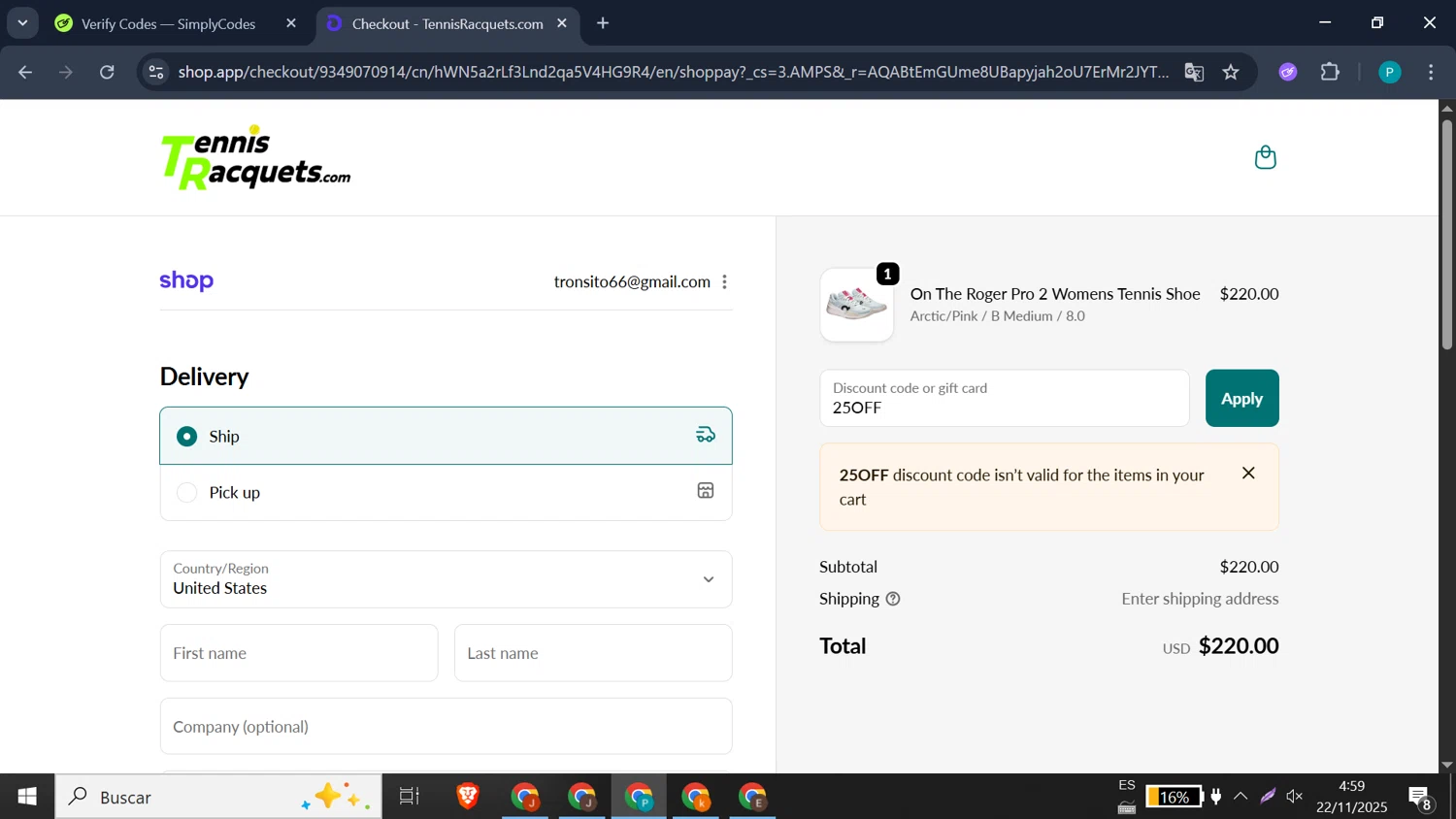Open Windows Task View

410,797
